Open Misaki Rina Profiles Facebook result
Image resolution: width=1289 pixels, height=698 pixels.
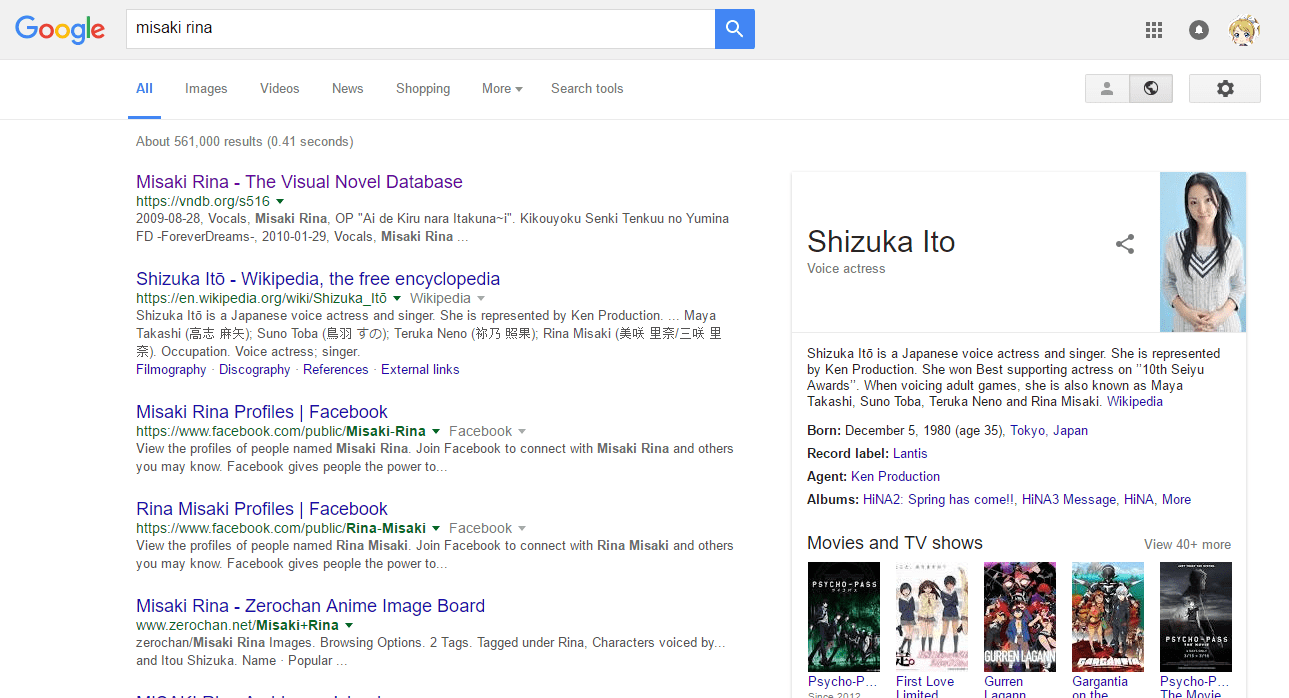click(262, 412)
